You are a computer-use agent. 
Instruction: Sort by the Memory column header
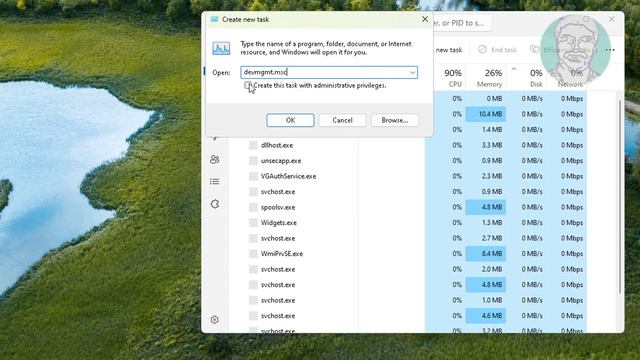(489, 78)
